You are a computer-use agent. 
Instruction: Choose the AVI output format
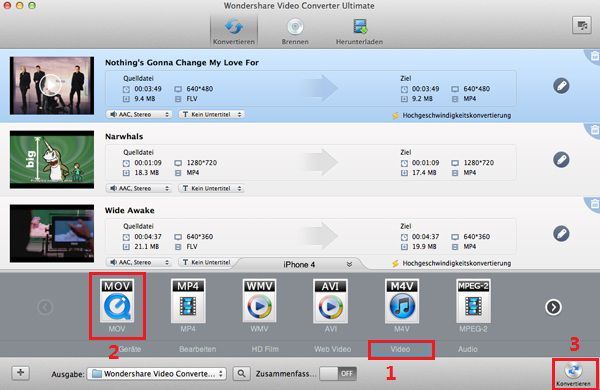click(331, 305)
